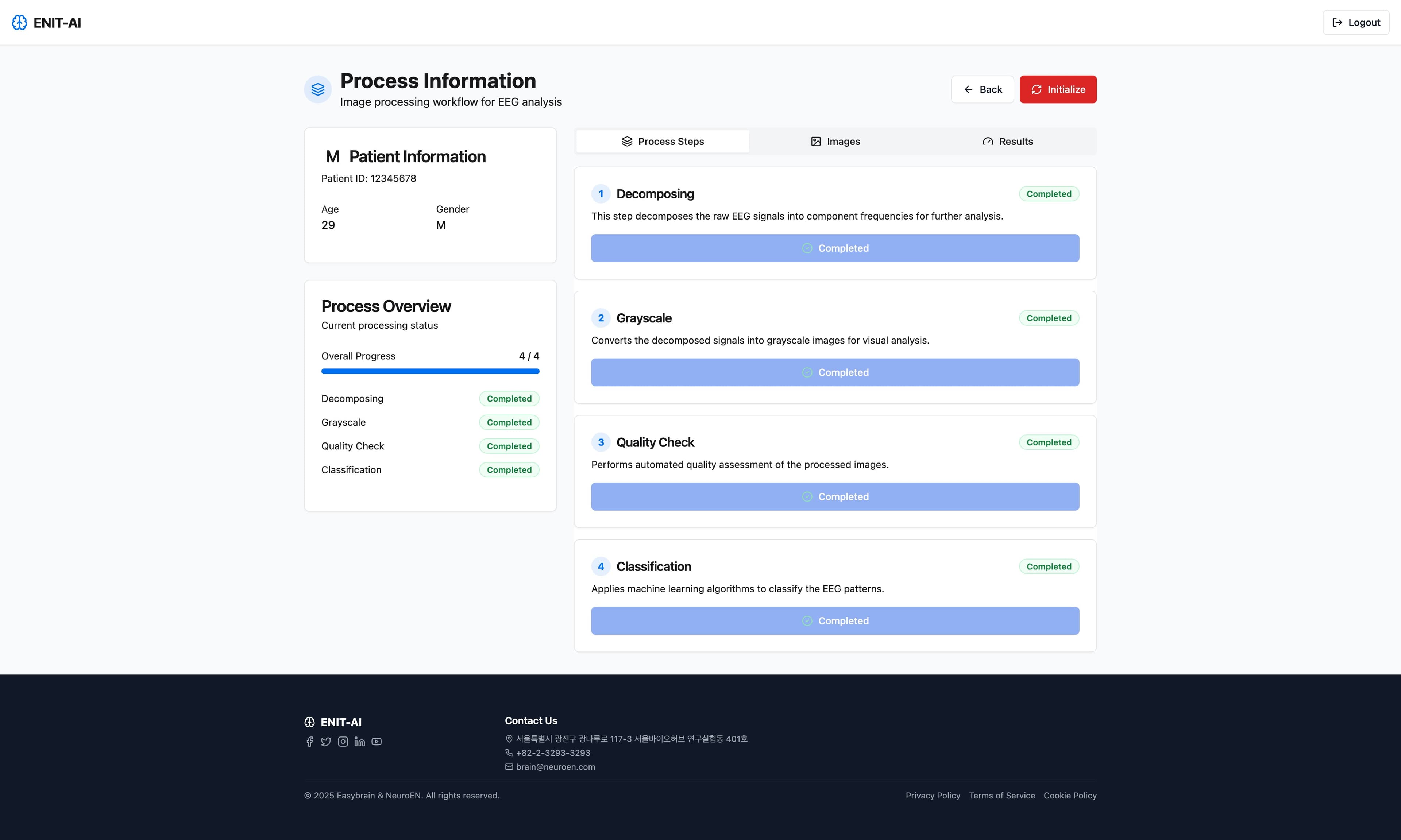The width and height of the screenshot is (1401, 840).
Task: Open the Instagram icon in footer
Action: click(x=343, y=742)
